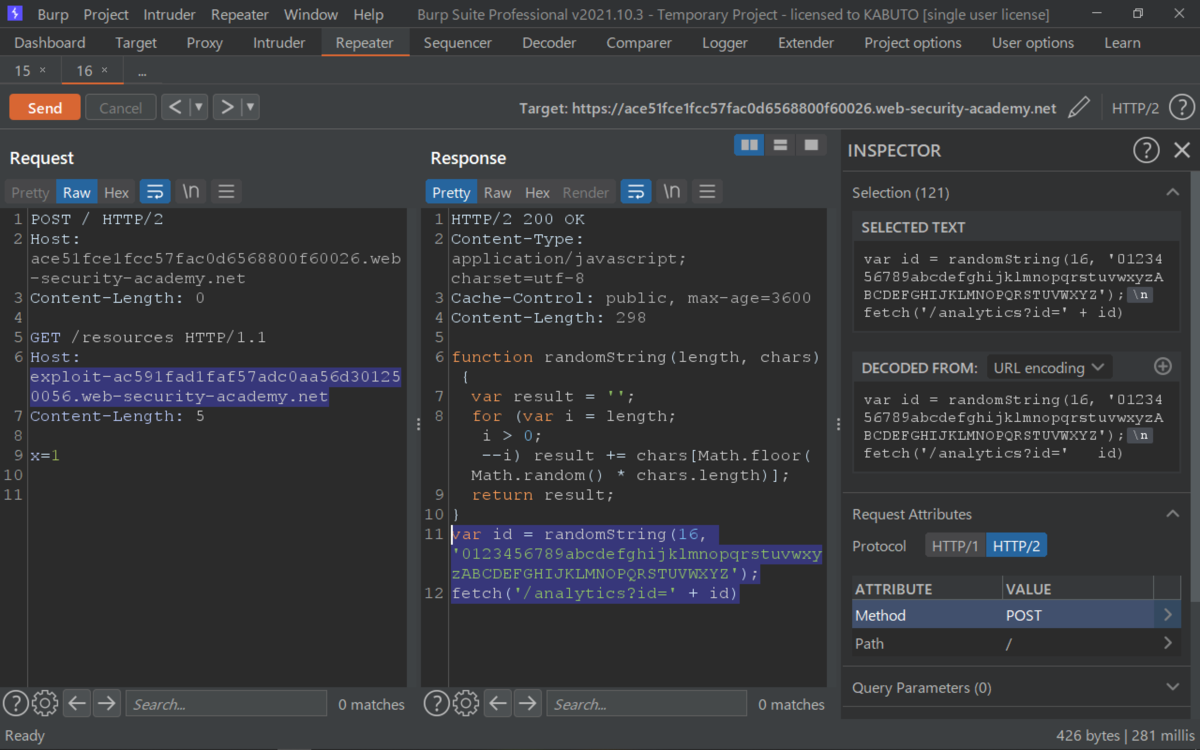Open the next-history dropdown arrow
Viewport: 1200px width, 750px height.
pos(251,107)
